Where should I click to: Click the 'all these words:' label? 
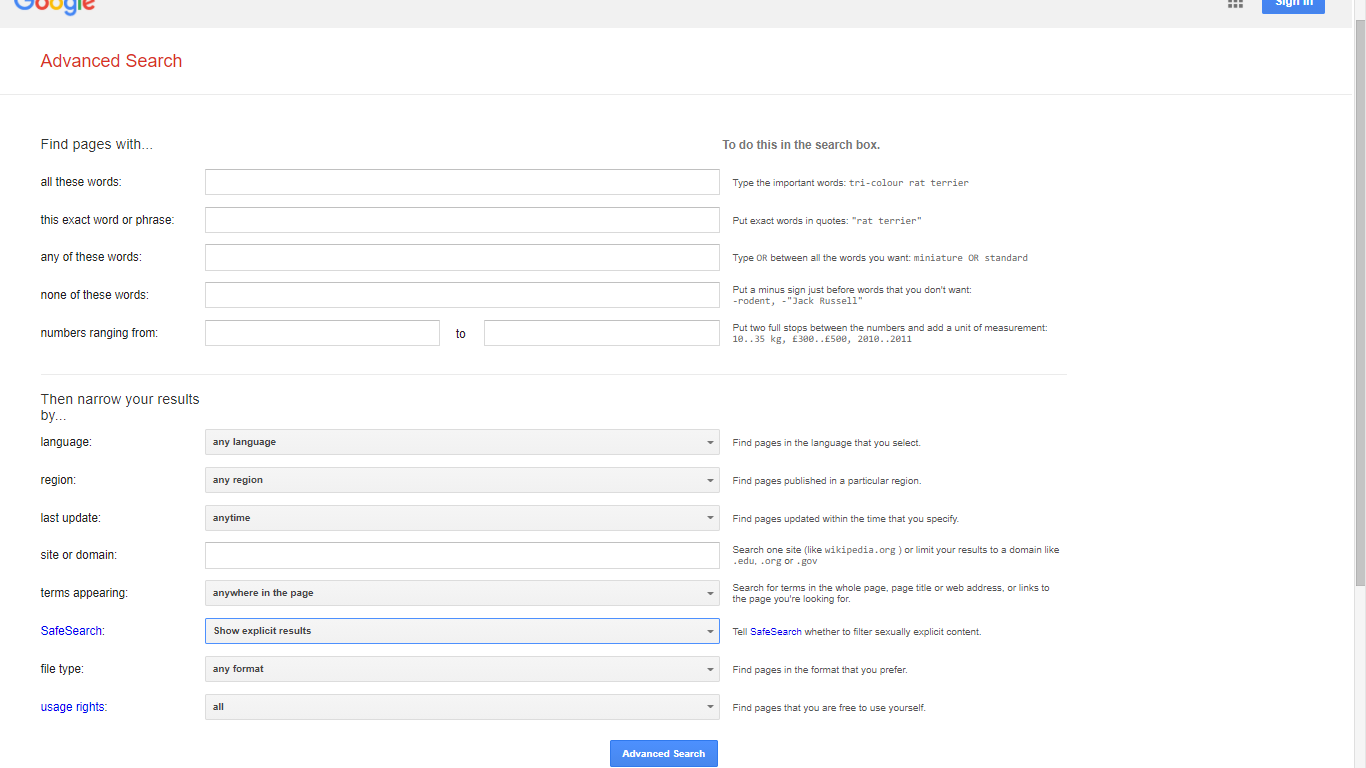point(81,182)
